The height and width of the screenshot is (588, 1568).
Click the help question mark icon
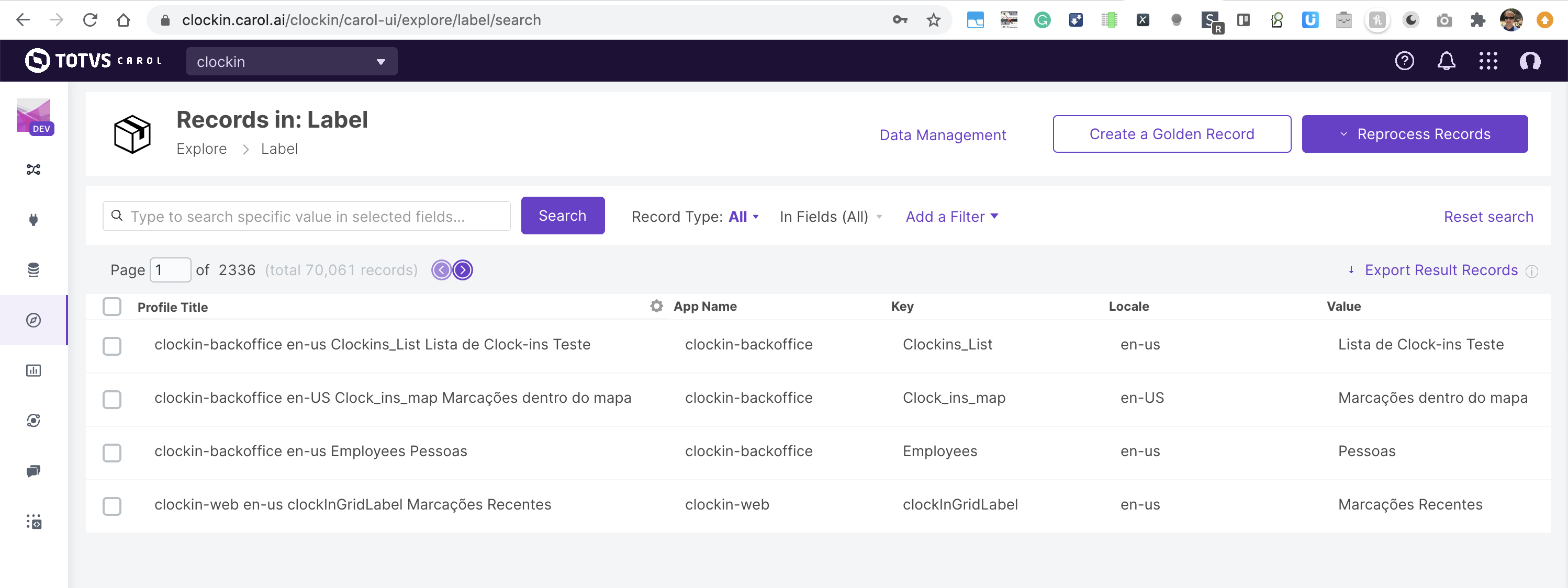coord(1404,61)
